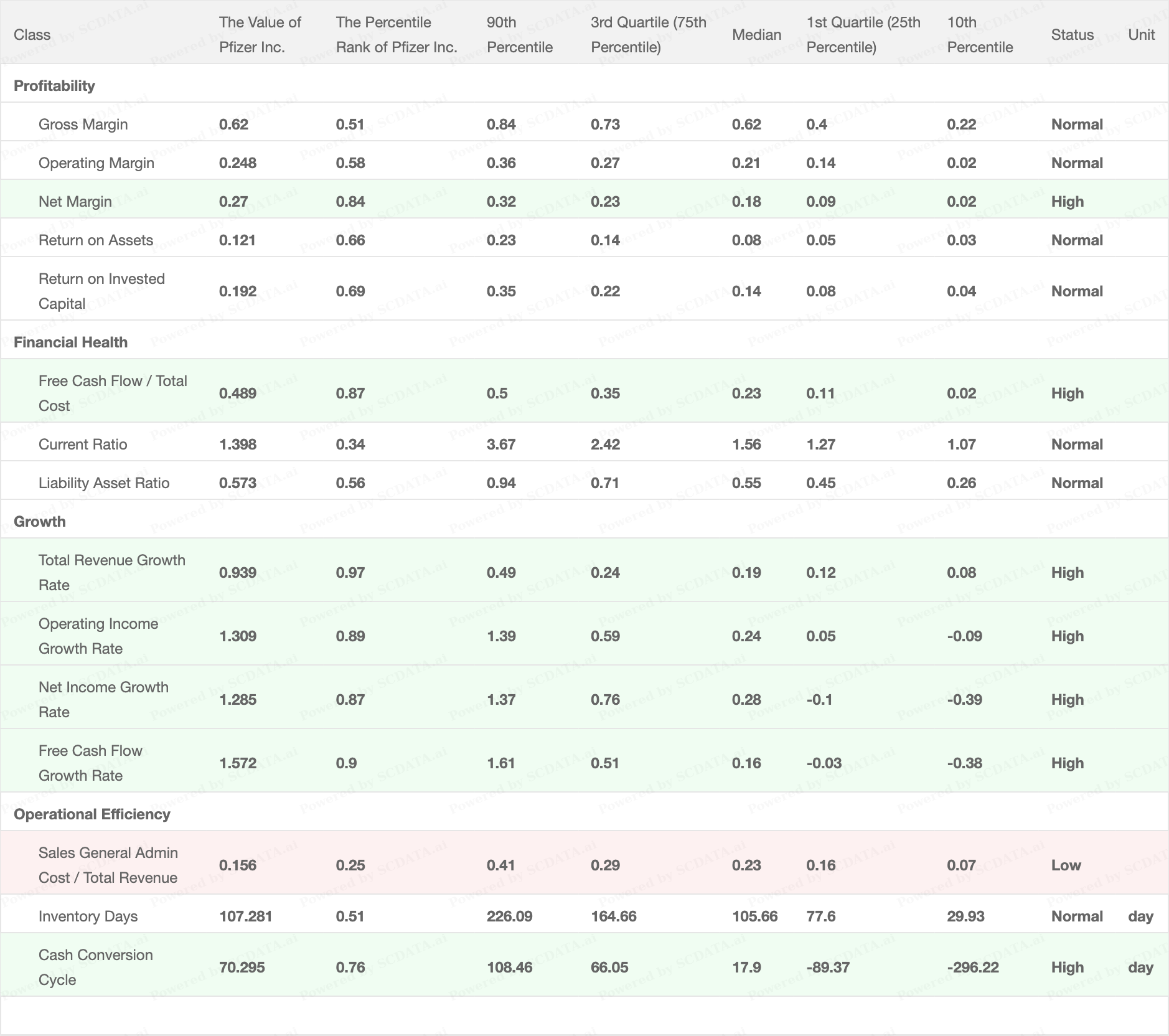
Task: Select the Median column header
Action: click(x=756, y=35)
